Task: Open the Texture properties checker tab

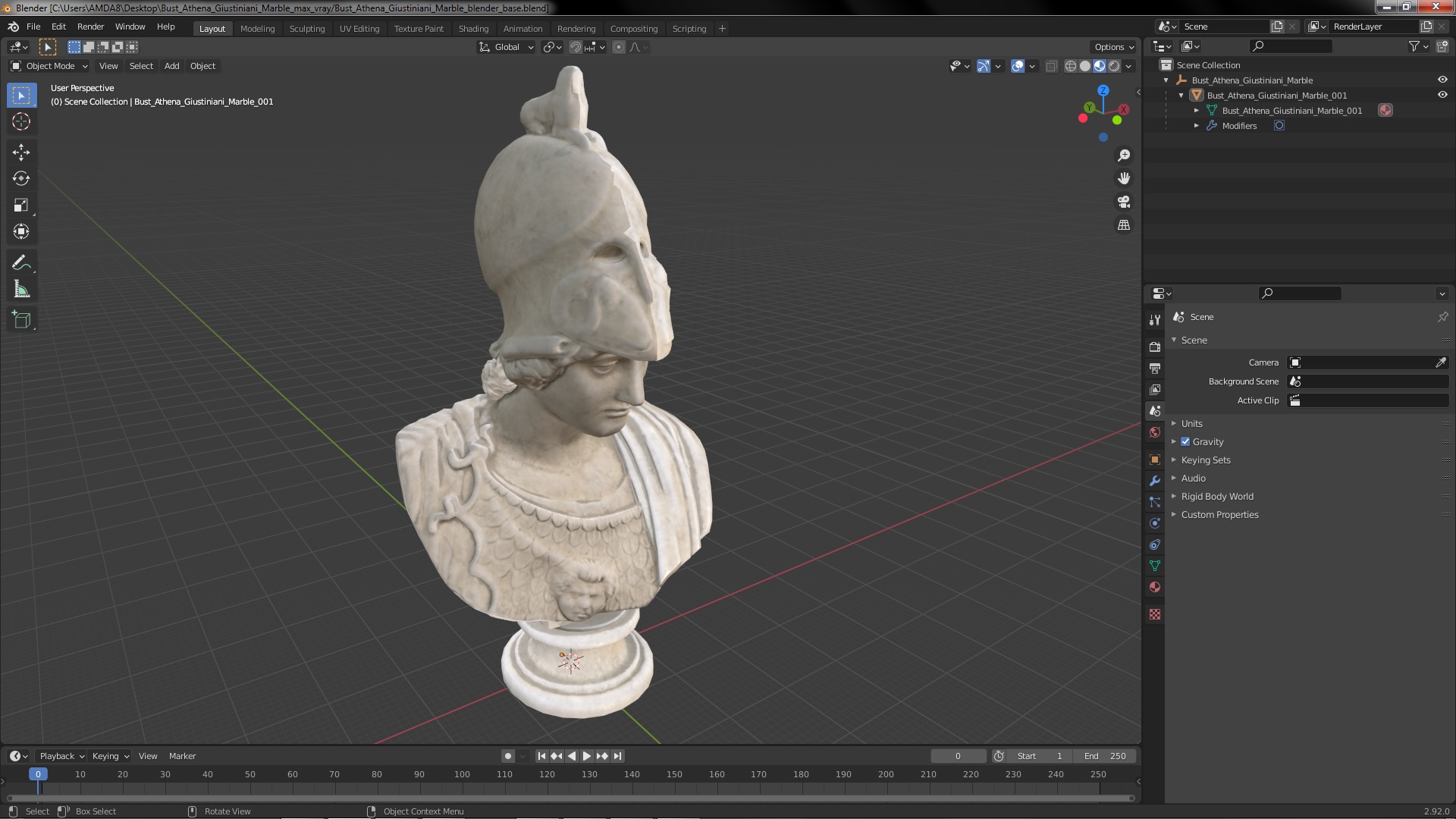Action: (x=1154, y=614)
